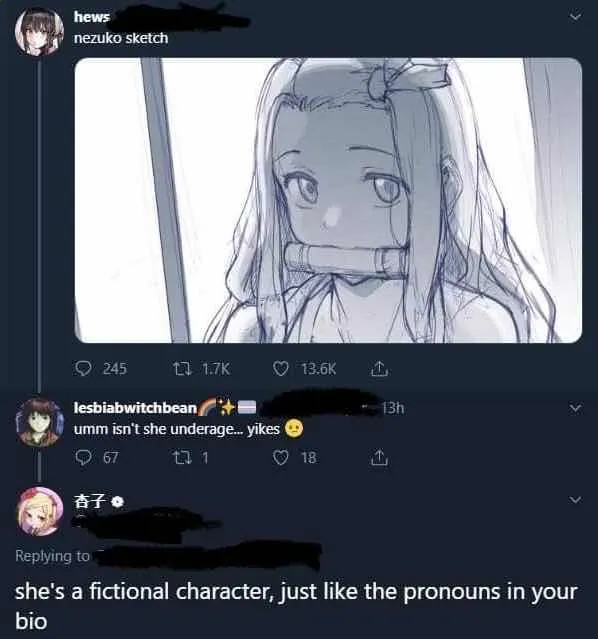Like lesbiabwitchbean's yikes comment
Viewport: 598px width, 639px height.
(280, 457)
